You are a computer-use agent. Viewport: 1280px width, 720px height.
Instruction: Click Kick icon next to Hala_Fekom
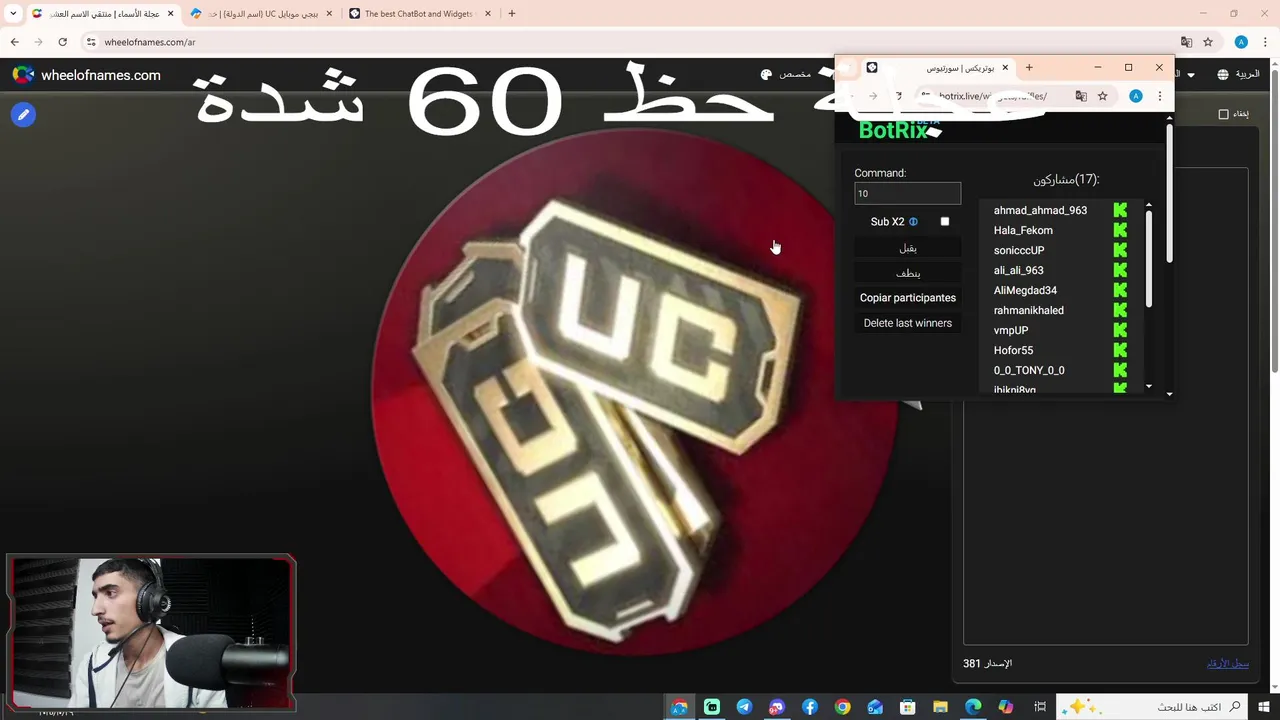click(x=1120, y=230)
